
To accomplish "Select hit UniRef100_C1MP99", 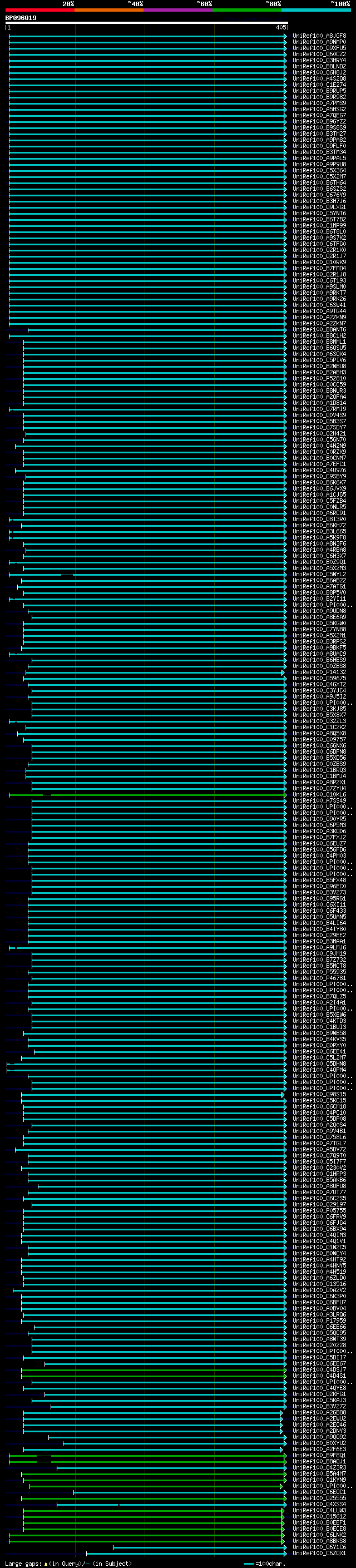I will point(319,225).
